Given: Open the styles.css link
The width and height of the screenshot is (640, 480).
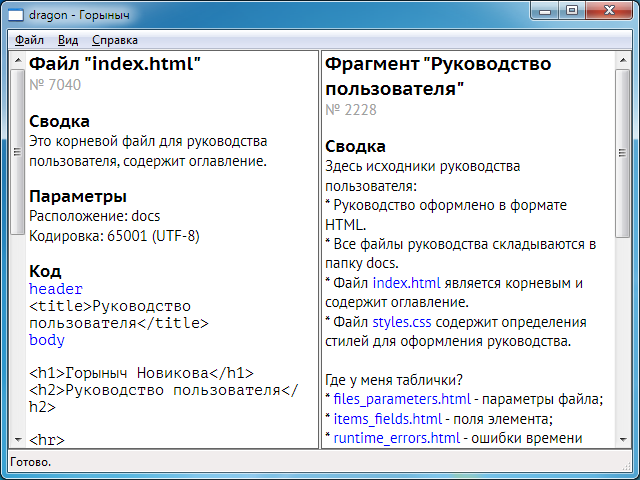Looking at the screenshot, I should (x=402, y=322).
